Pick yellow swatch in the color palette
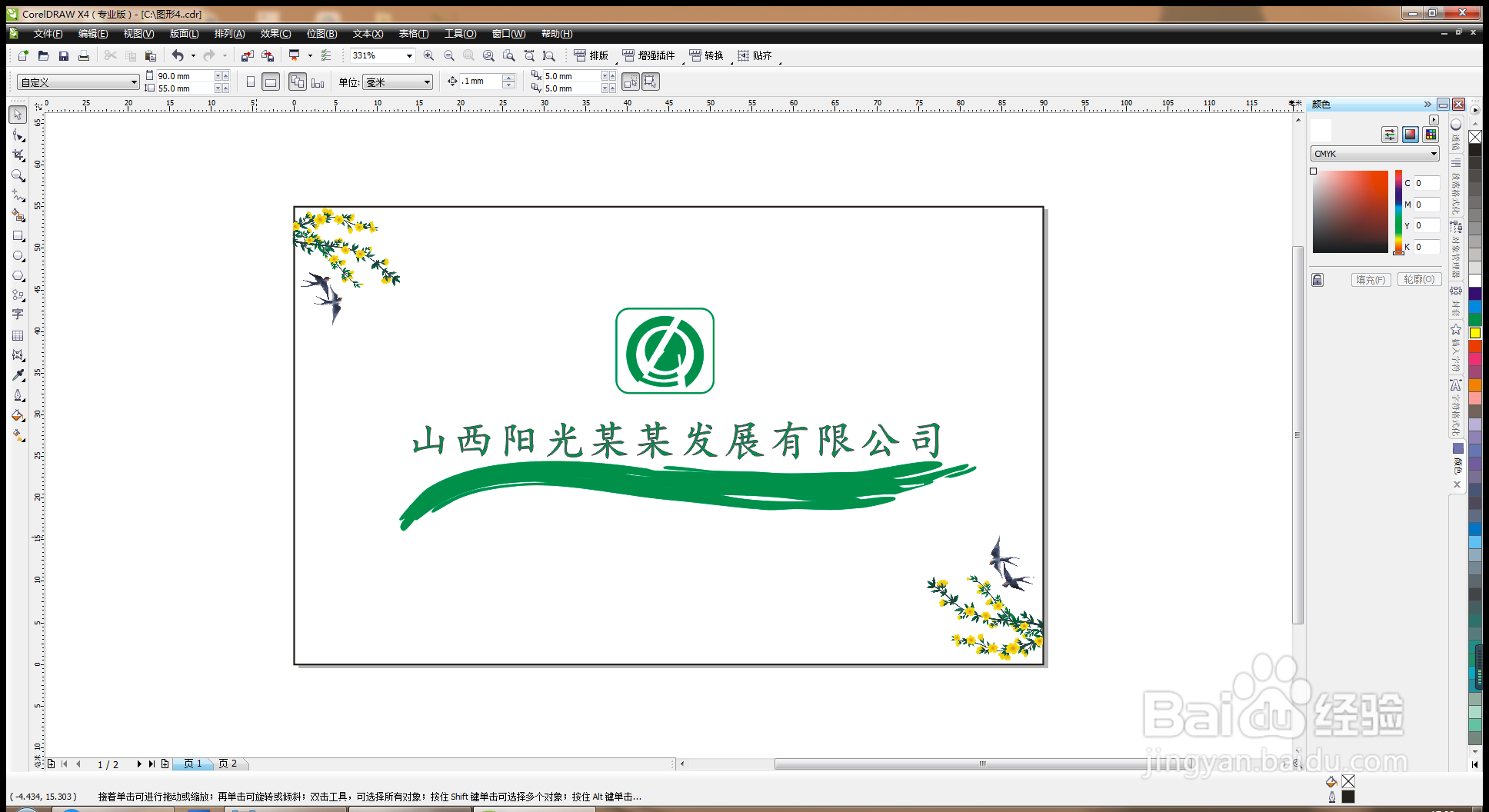 pyautogui.click(x=1475, y=333)
